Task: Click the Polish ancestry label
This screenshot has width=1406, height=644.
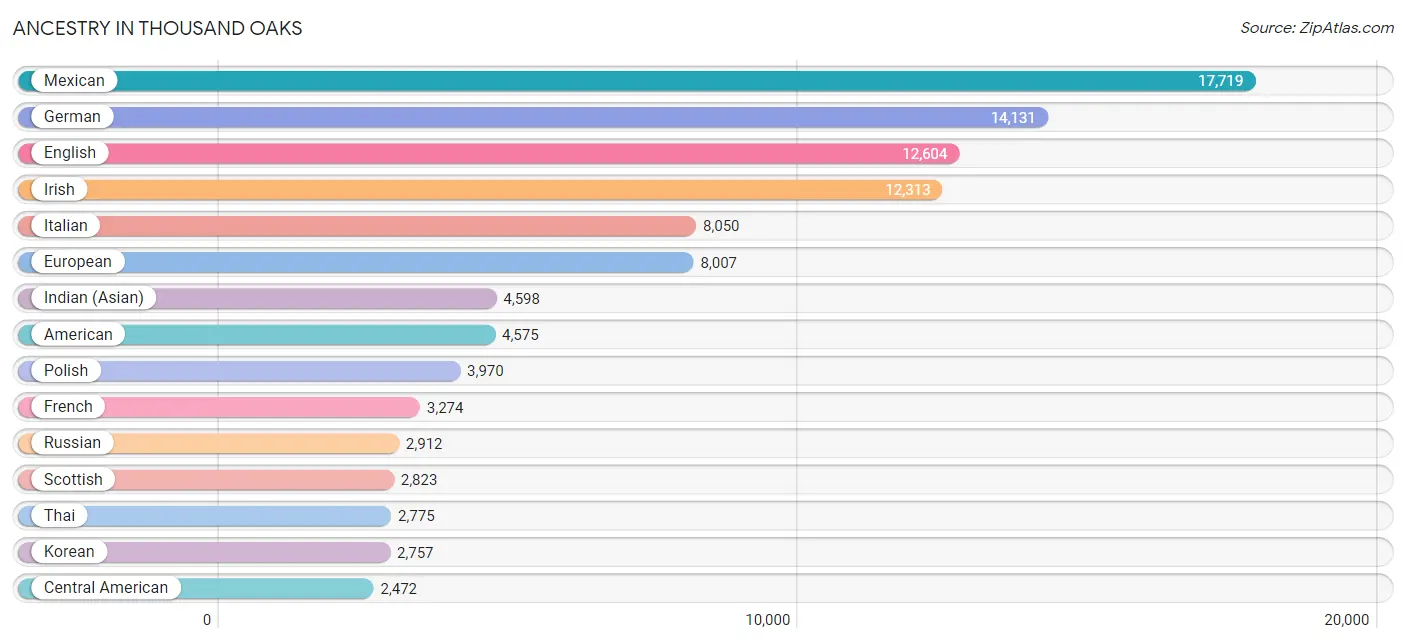Action: 66,371
